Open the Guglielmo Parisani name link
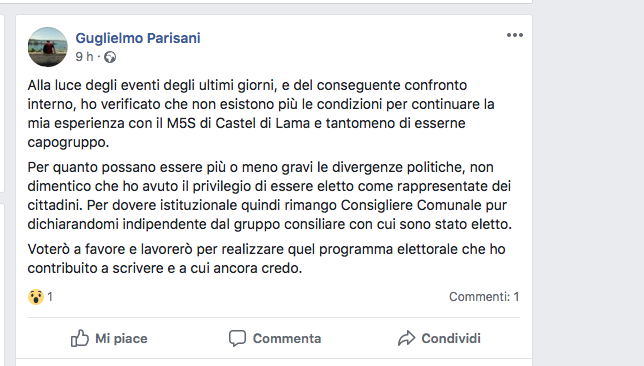Screen dimensions: 644x366 pos(138,38)
